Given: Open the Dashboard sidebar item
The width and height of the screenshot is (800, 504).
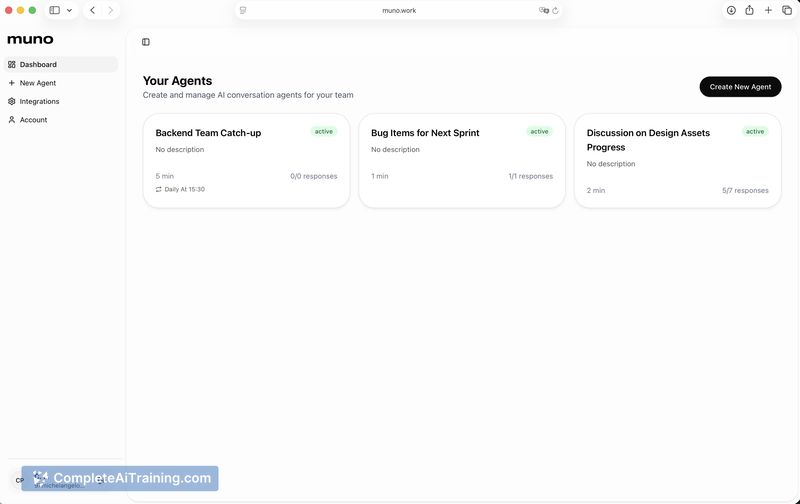Looking at the screenshot, I should (61, 64).
